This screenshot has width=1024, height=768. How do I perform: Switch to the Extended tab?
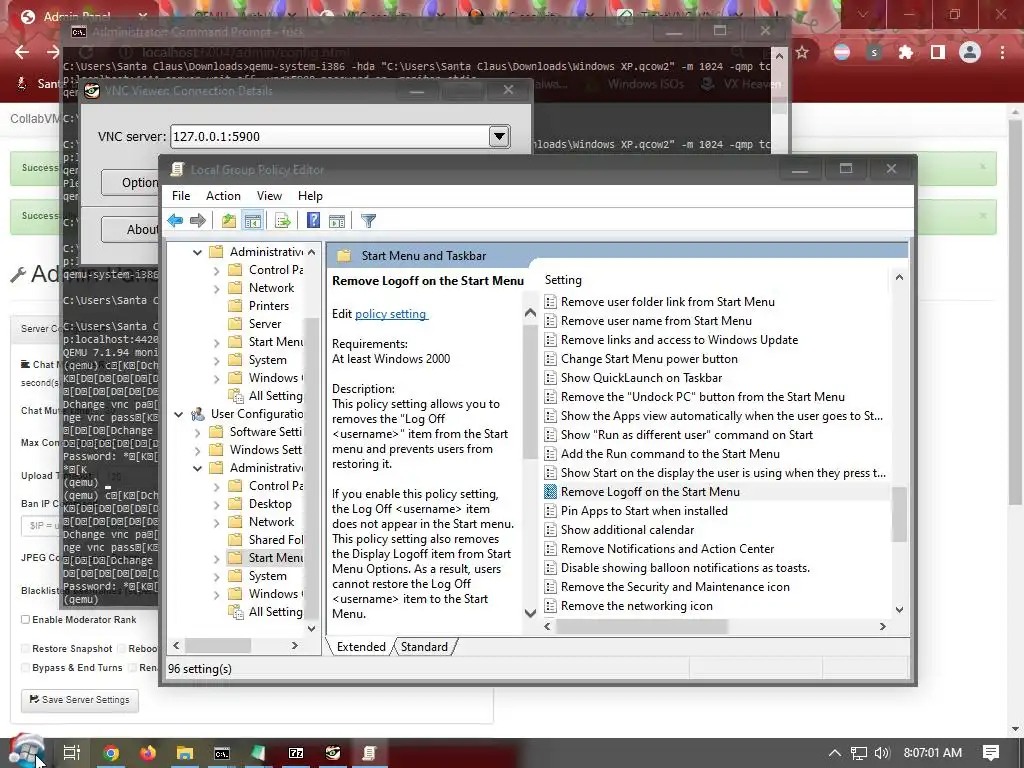click(360, 647)
